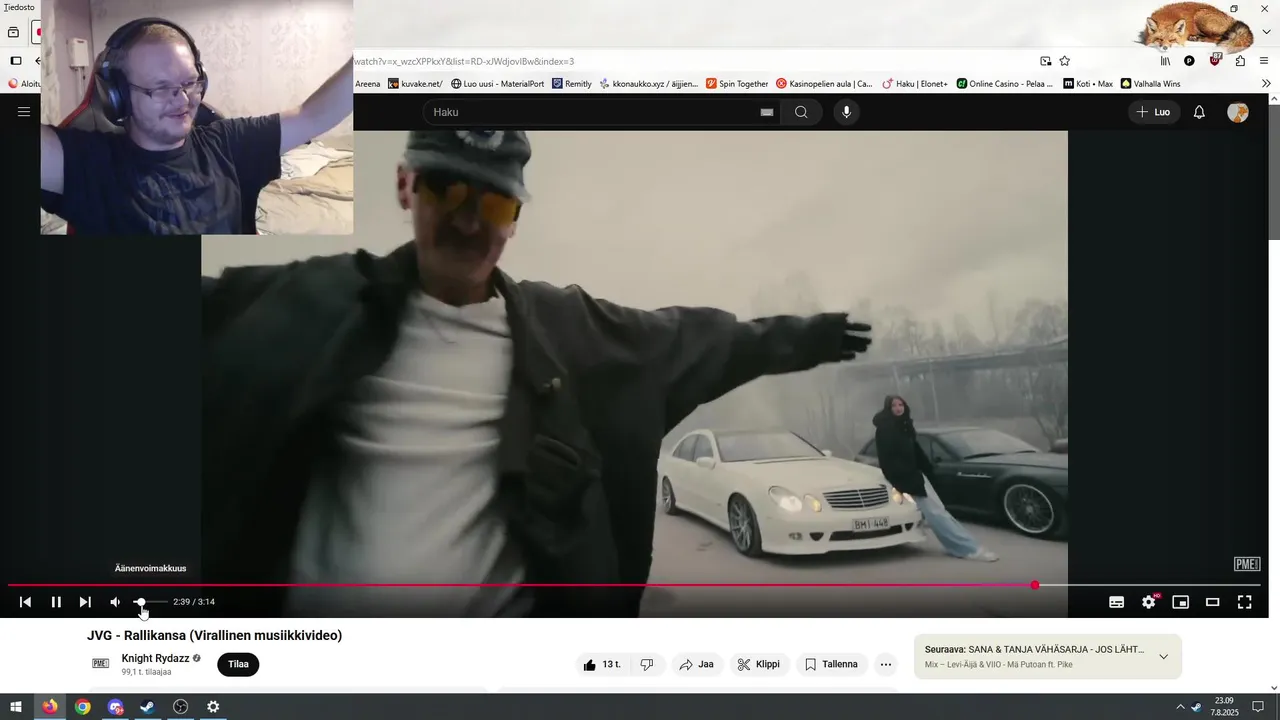Open the Windows Start menu
Image resolution: width=1280 pixels, height=720 pixels.
pos(16,707)
